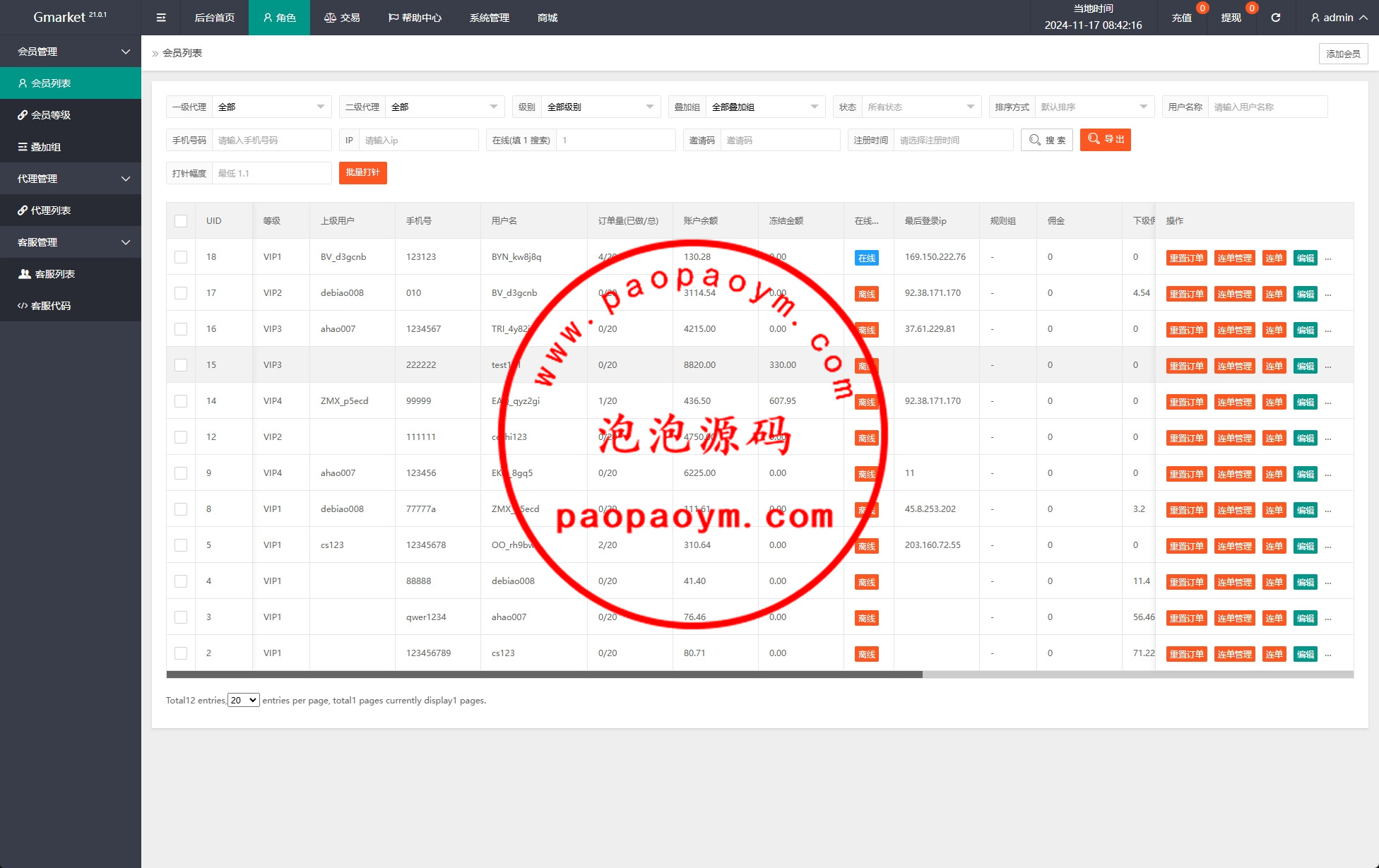Open the 级别 level dropdown
The width and height of the screenshot is (1379, 868).
(x=600, y=107)
